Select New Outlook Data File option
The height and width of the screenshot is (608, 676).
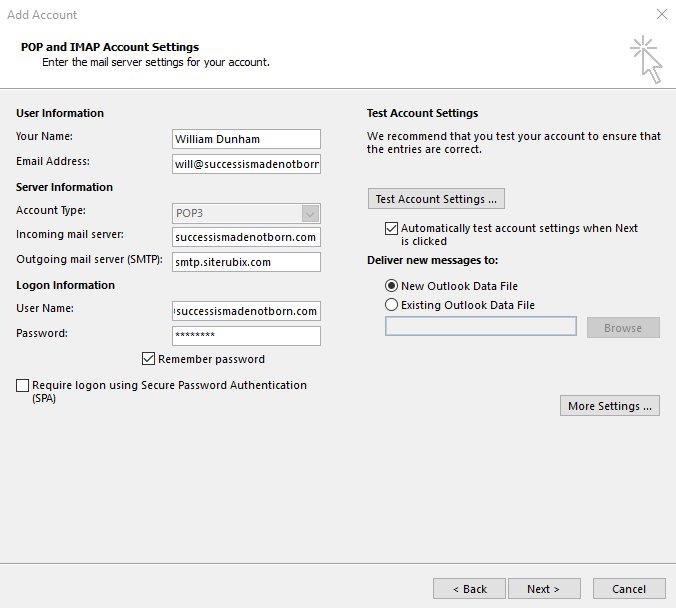coord(391,286)
